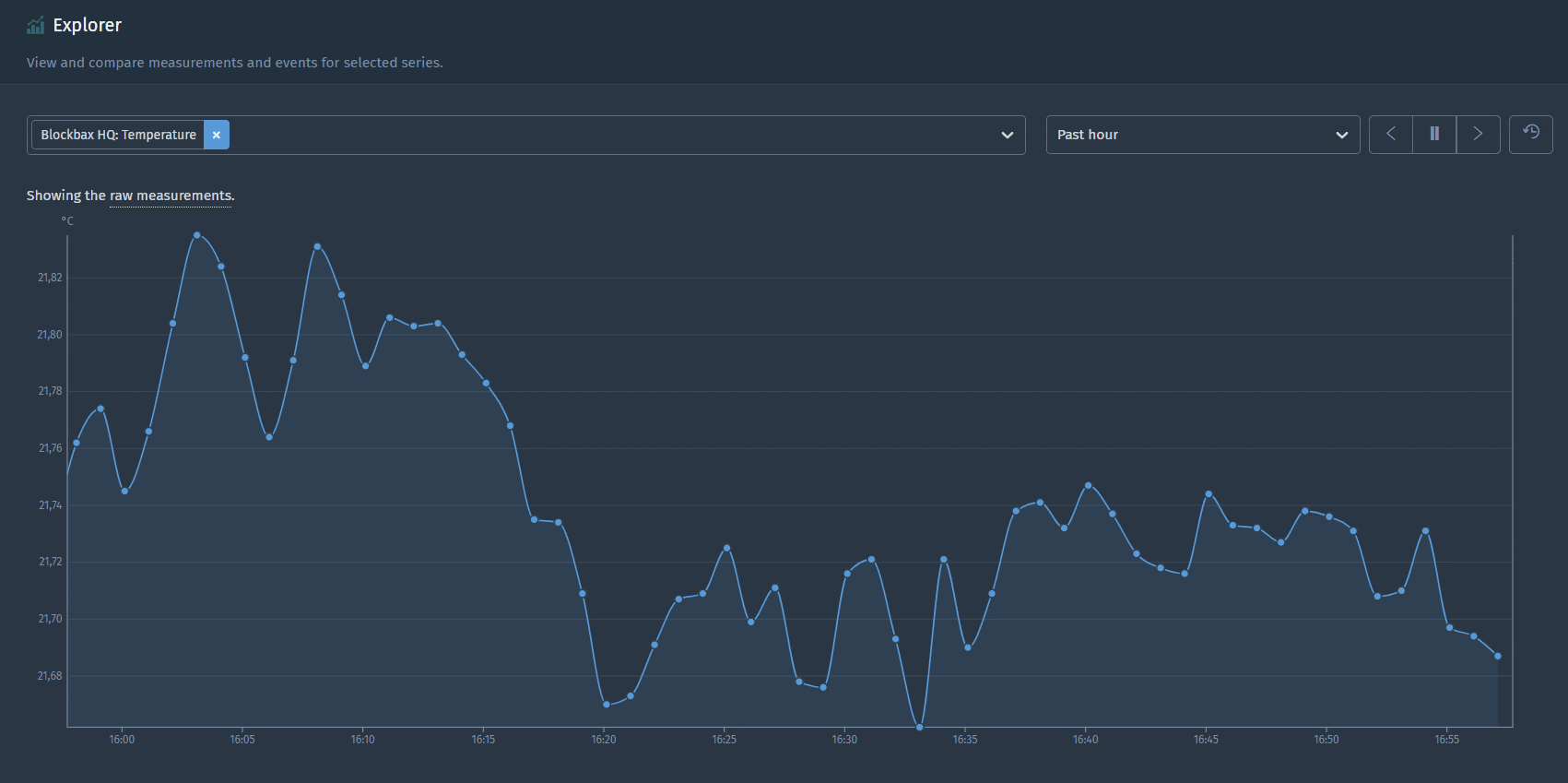Image resolution: width=1568 pixels, height=783 pixels.
Task: Click the second peak data point near 16:08
Action: [317, 246]
